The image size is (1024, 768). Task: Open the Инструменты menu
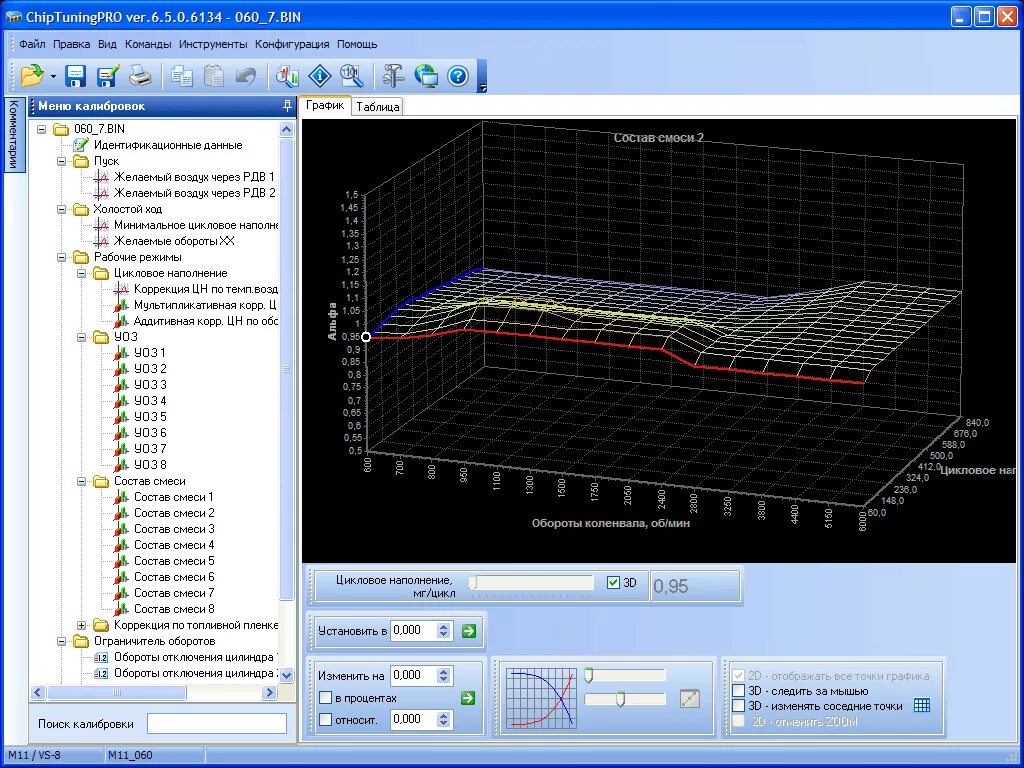point(213,44)
